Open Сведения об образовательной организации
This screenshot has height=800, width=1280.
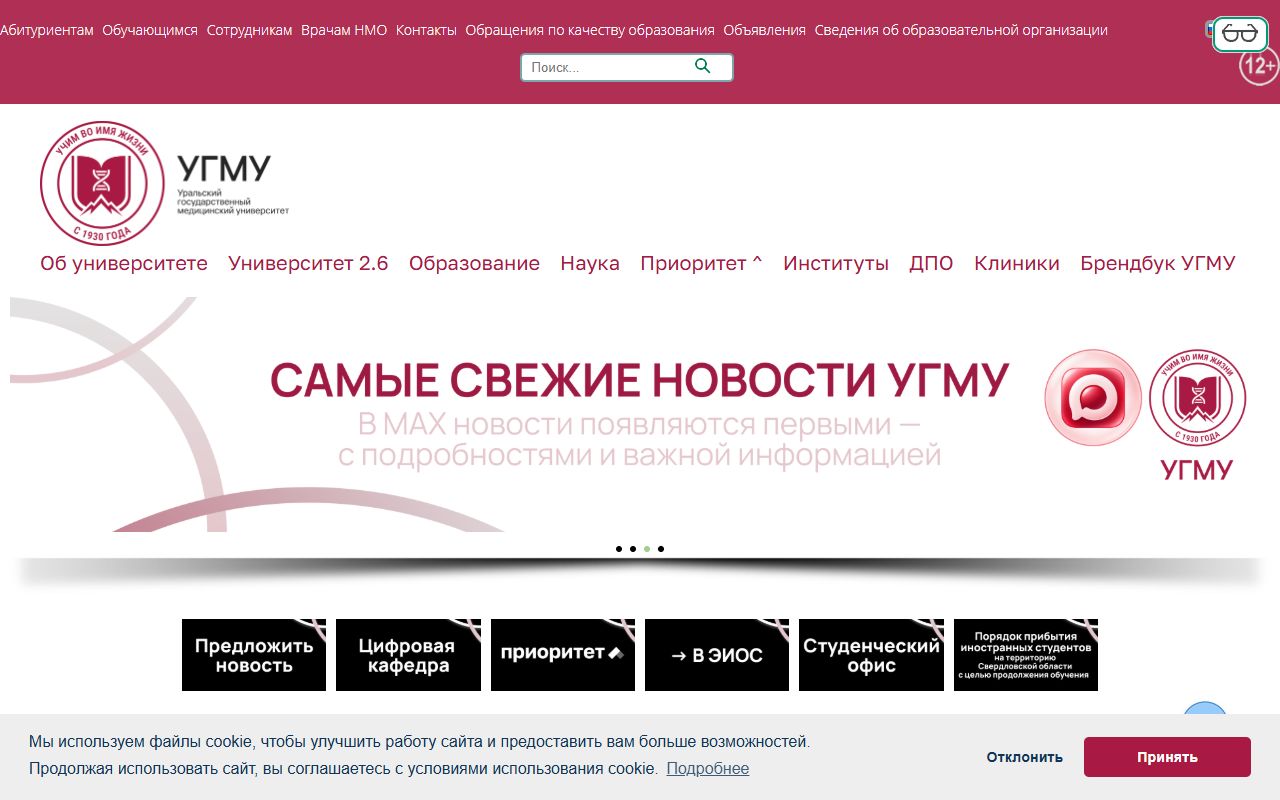961,30
